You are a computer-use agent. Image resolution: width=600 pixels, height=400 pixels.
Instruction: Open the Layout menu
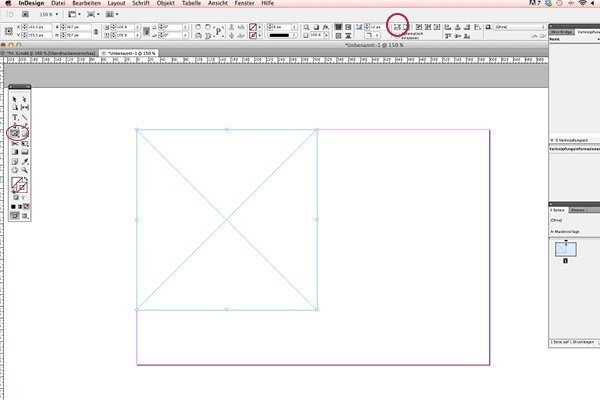116,3
